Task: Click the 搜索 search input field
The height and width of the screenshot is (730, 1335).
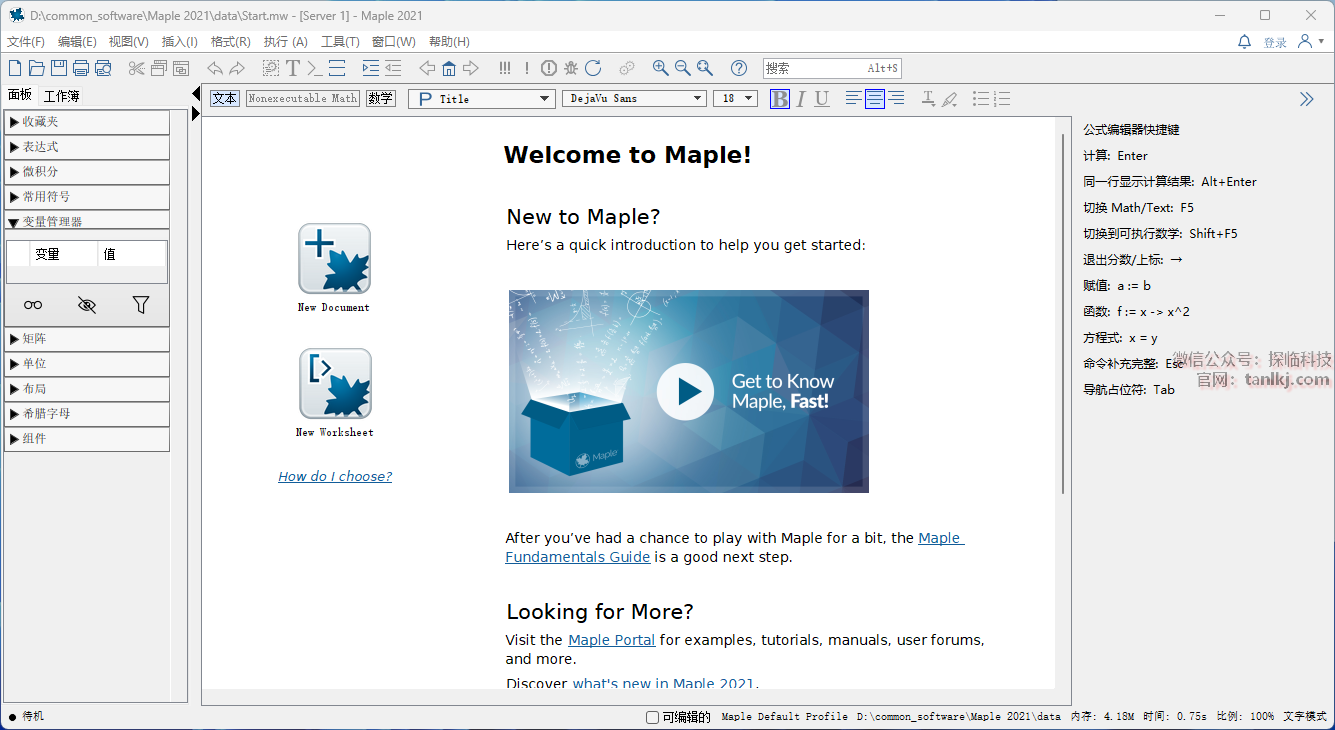Action: pos(815,68)
